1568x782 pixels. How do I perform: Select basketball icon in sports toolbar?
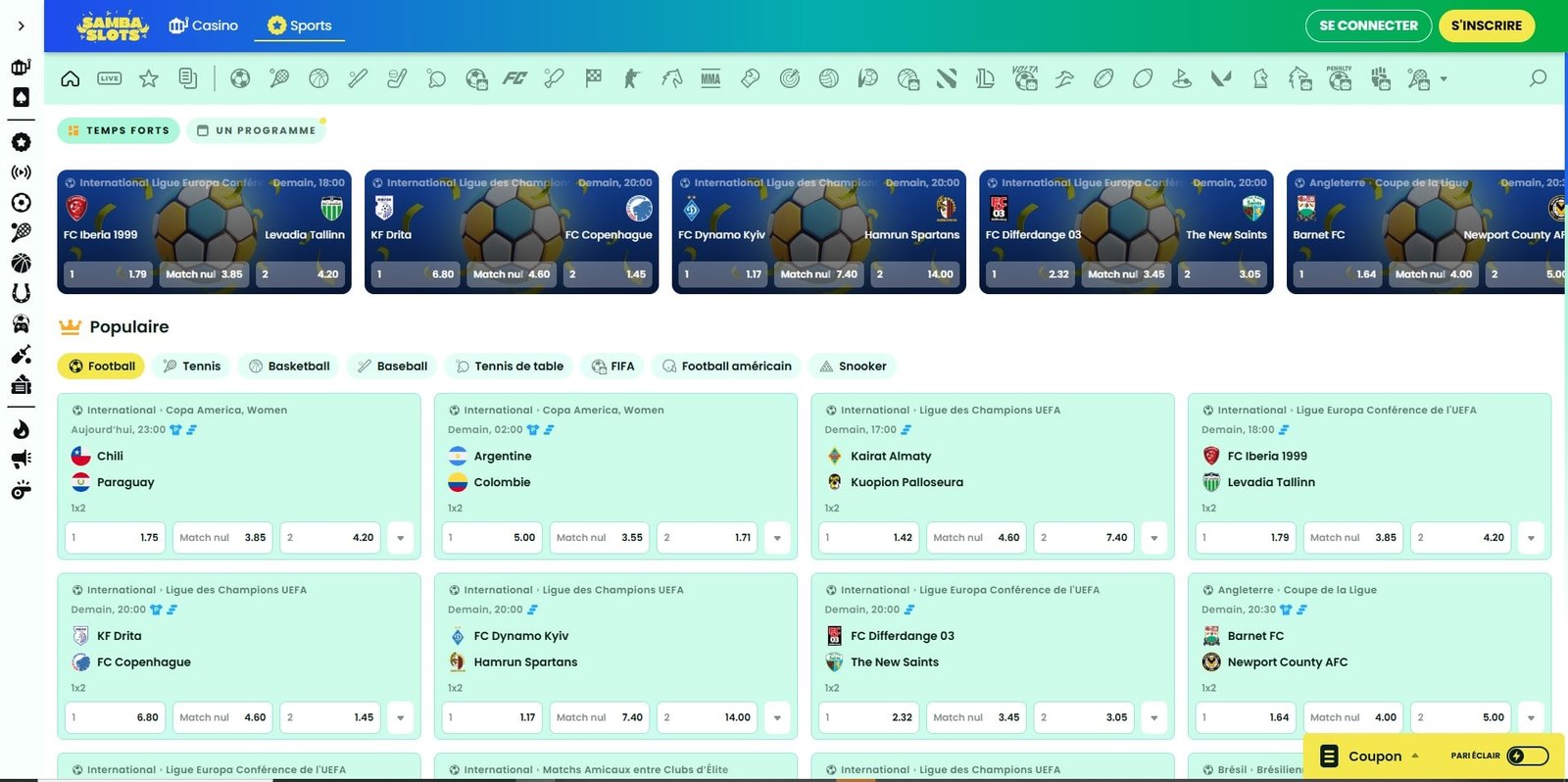(x=318, y=78)
